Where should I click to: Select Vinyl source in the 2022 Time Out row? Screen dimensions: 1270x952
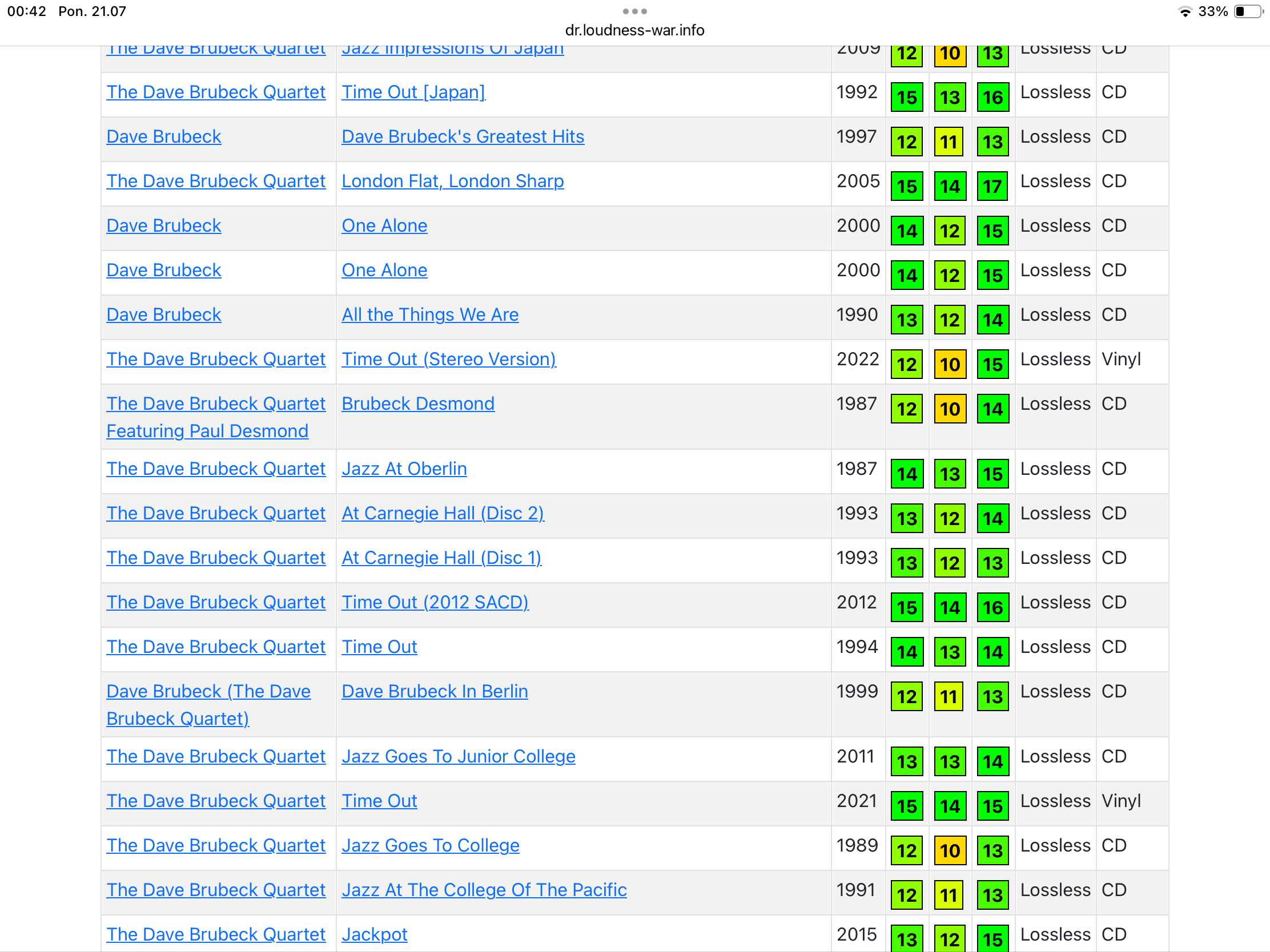pos(1121,359)
